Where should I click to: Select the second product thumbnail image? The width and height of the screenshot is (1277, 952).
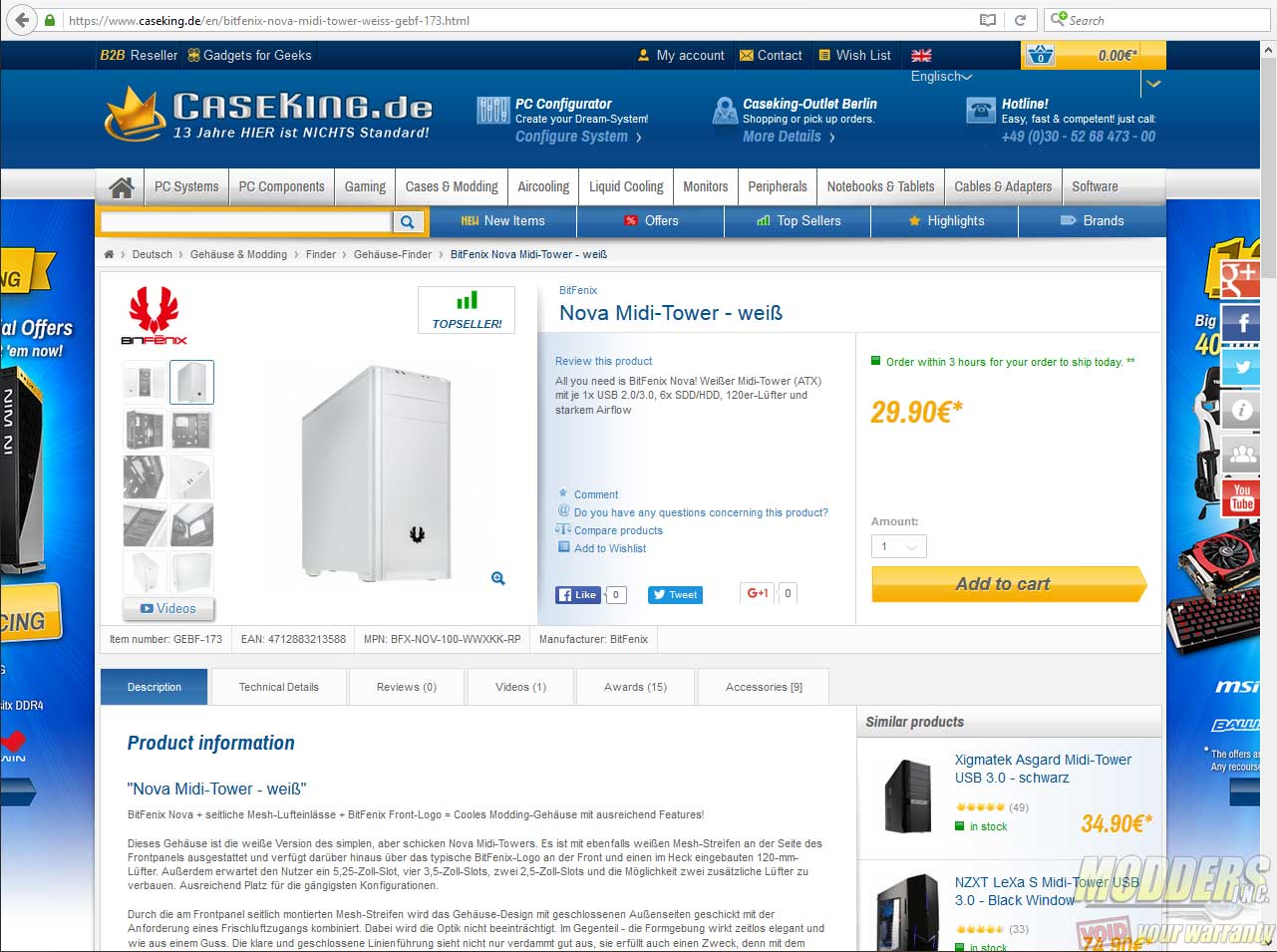(191, 382)
